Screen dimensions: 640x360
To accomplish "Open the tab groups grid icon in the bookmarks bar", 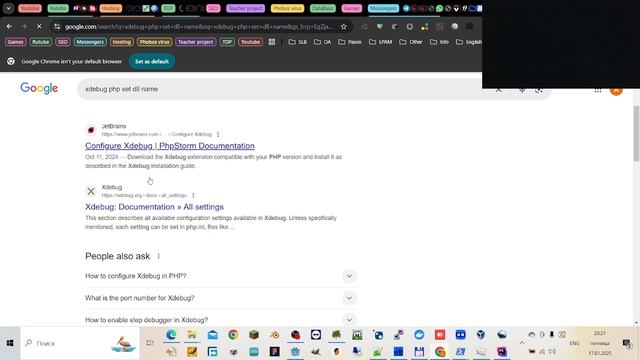I will [x=272, y=42].
